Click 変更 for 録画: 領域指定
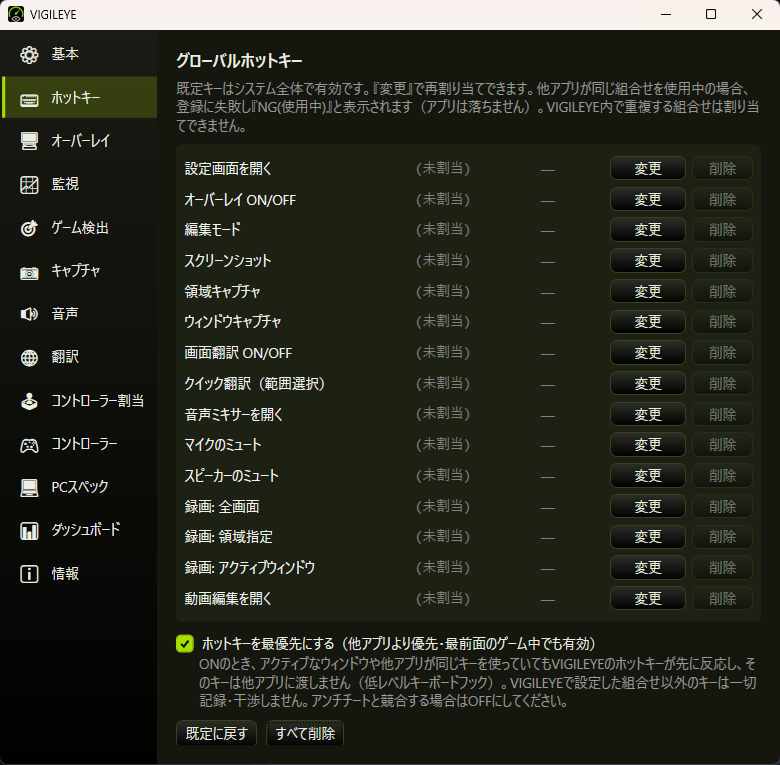This screenshot has height=765, width=780. (648, 537)
